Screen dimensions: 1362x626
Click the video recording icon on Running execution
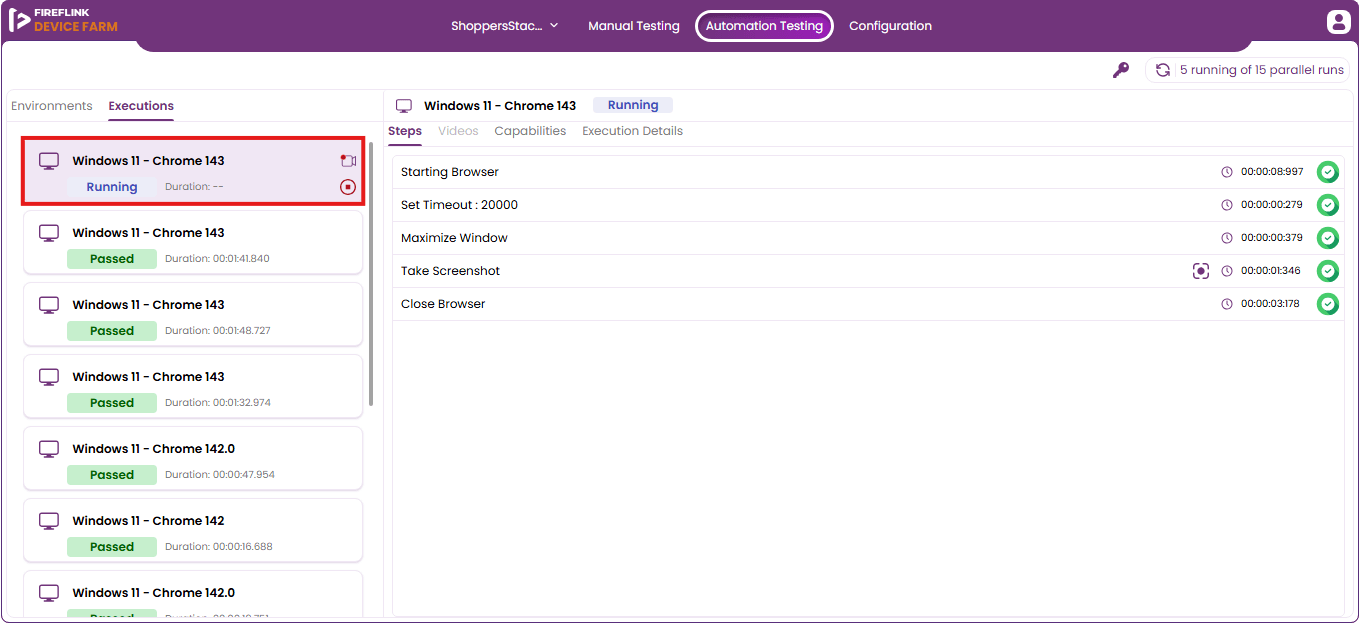348,161
